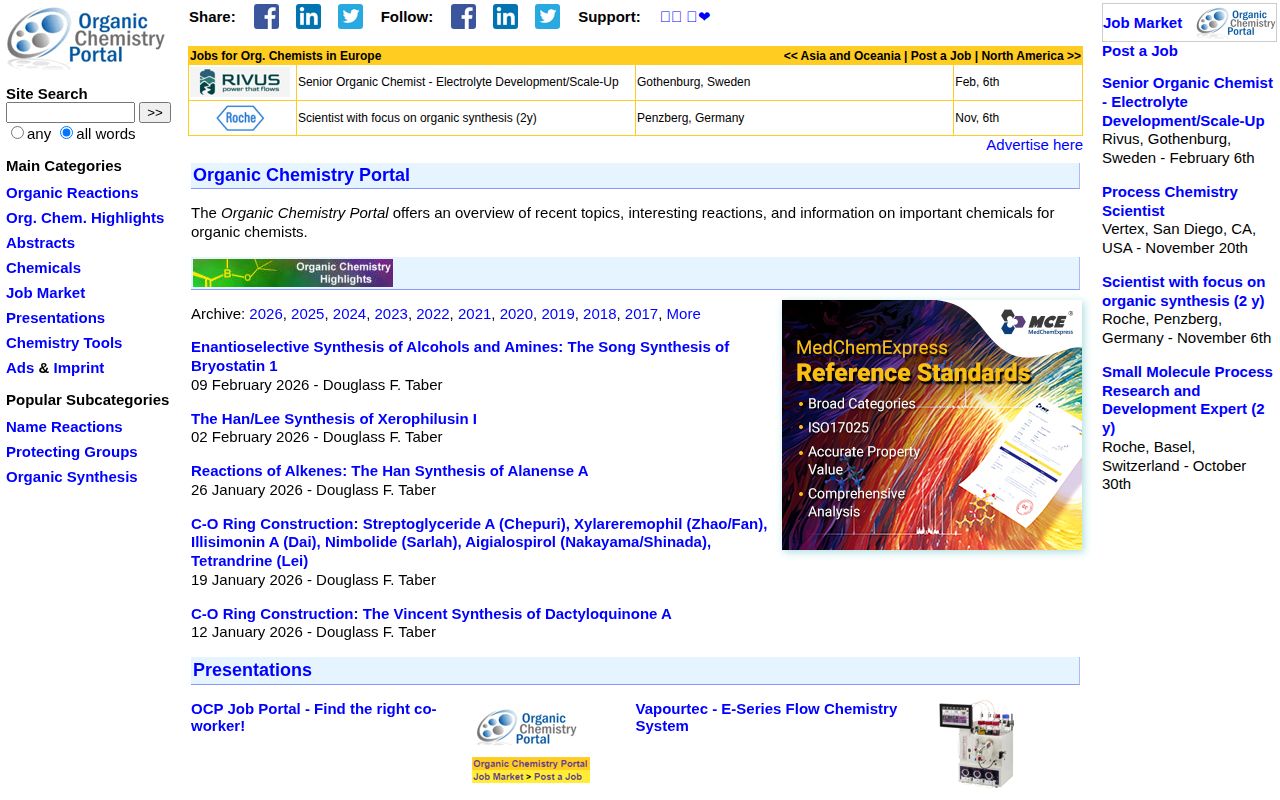Open the Organic Reactions category
1280x800 pixels.
click(72, 192)
